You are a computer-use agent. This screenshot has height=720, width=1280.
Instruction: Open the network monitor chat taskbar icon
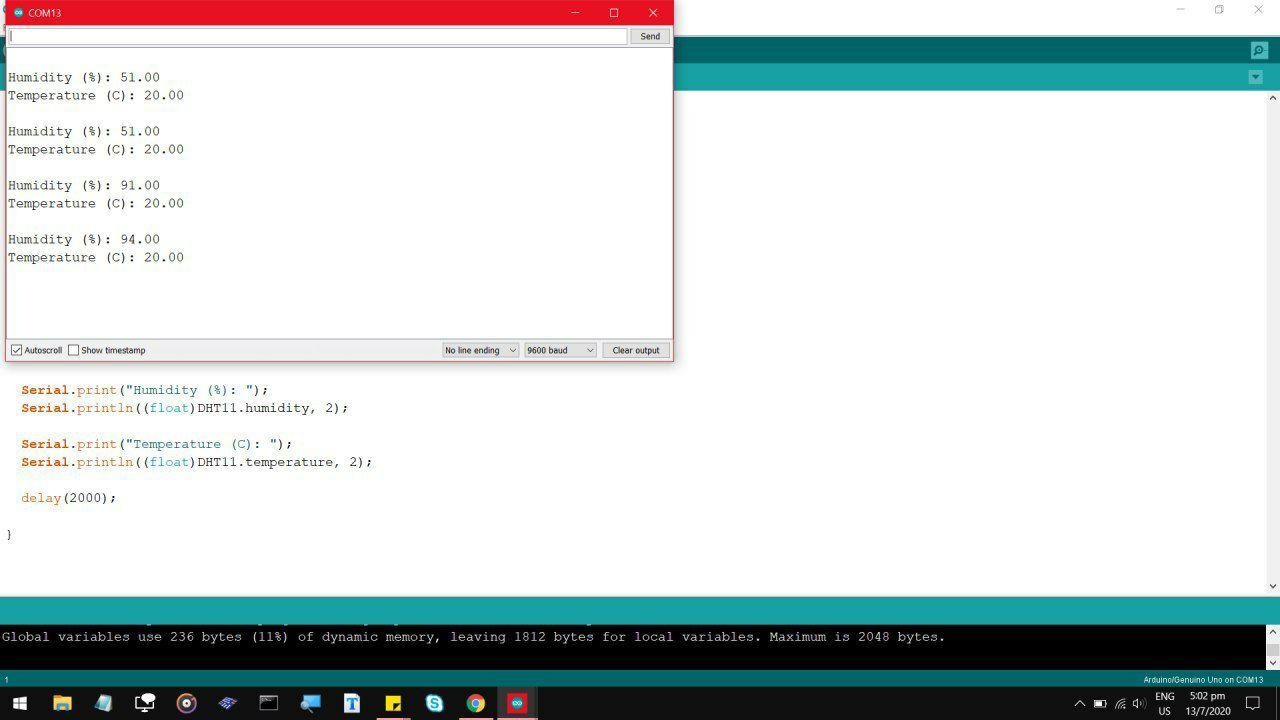[x=145, y=703]
